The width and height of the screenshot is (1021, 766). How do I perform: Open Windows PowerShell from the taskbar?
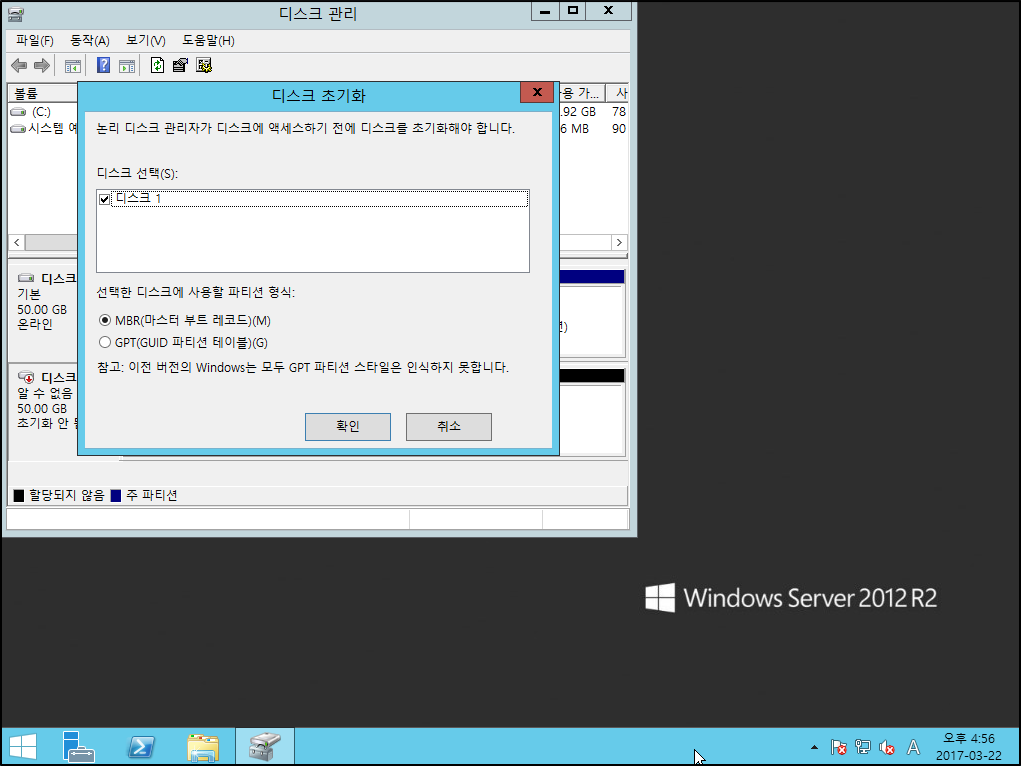coord(141,746)
